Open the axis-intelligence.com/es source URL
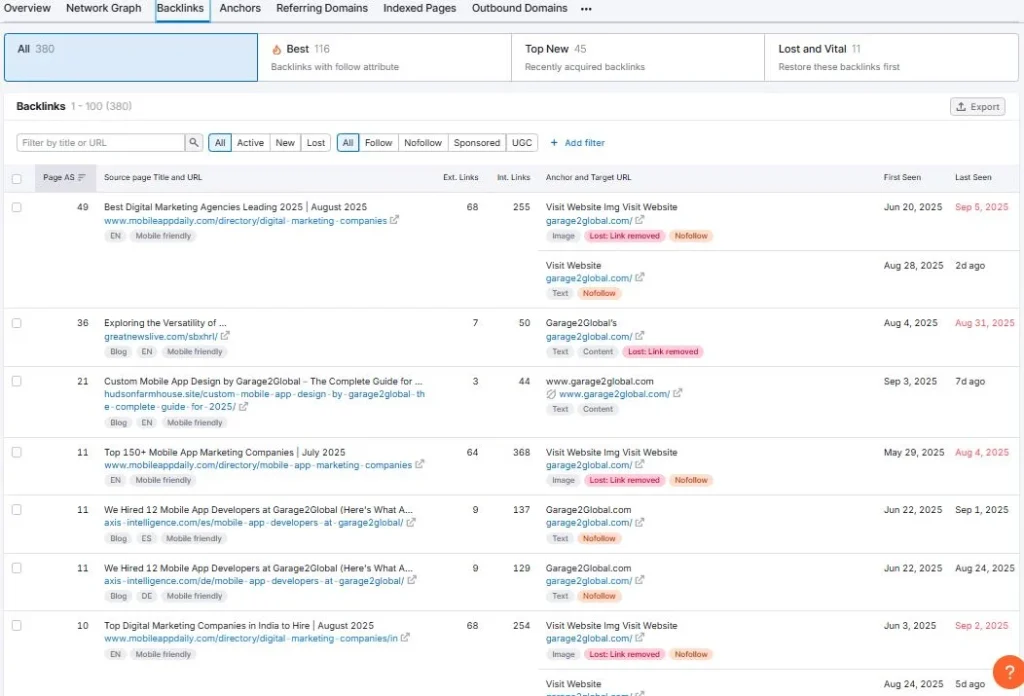This screenshot has height=696, width=1024. click(253, 522)
